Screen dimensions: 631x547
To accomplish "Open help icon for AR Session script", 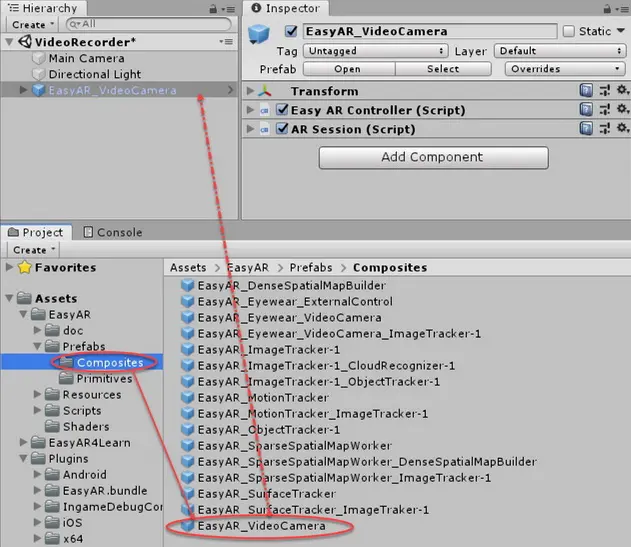I will click(586, 128).
